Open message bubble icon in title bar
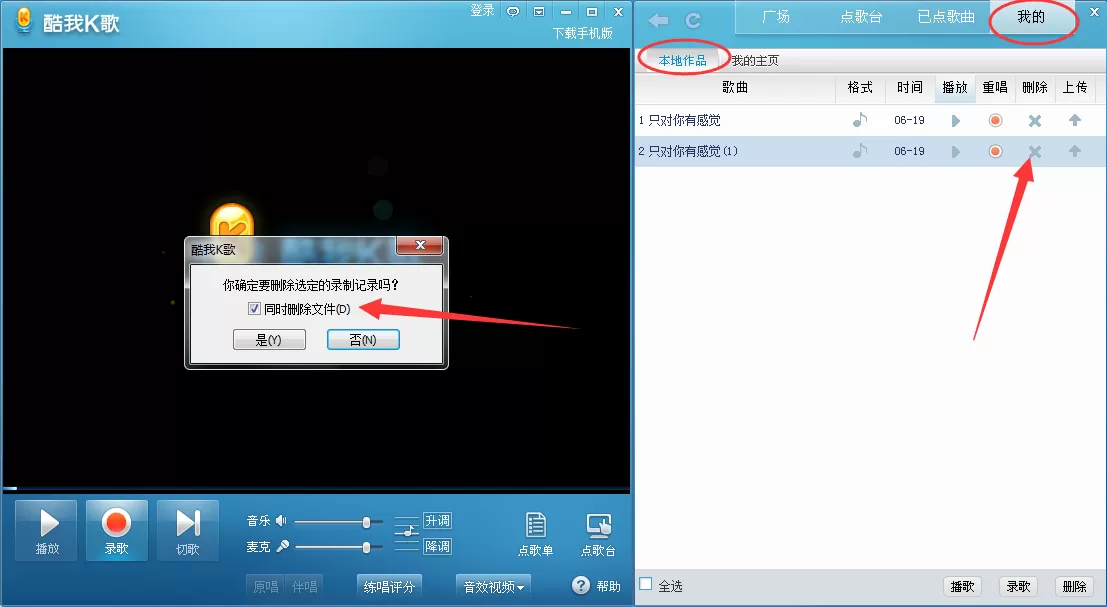 coord(513,11)
